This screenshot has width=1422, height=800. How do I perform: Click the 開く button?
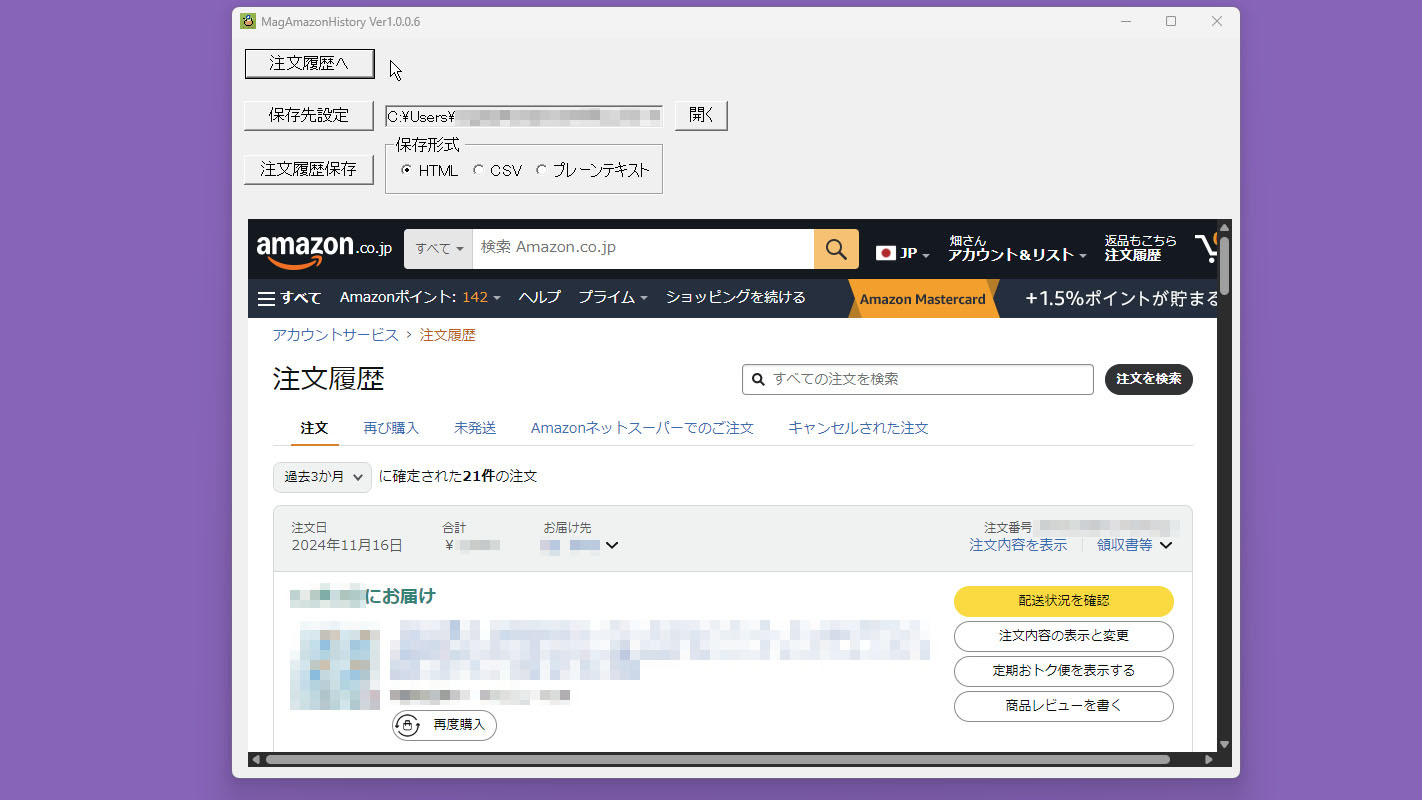(x=701, y=115)
